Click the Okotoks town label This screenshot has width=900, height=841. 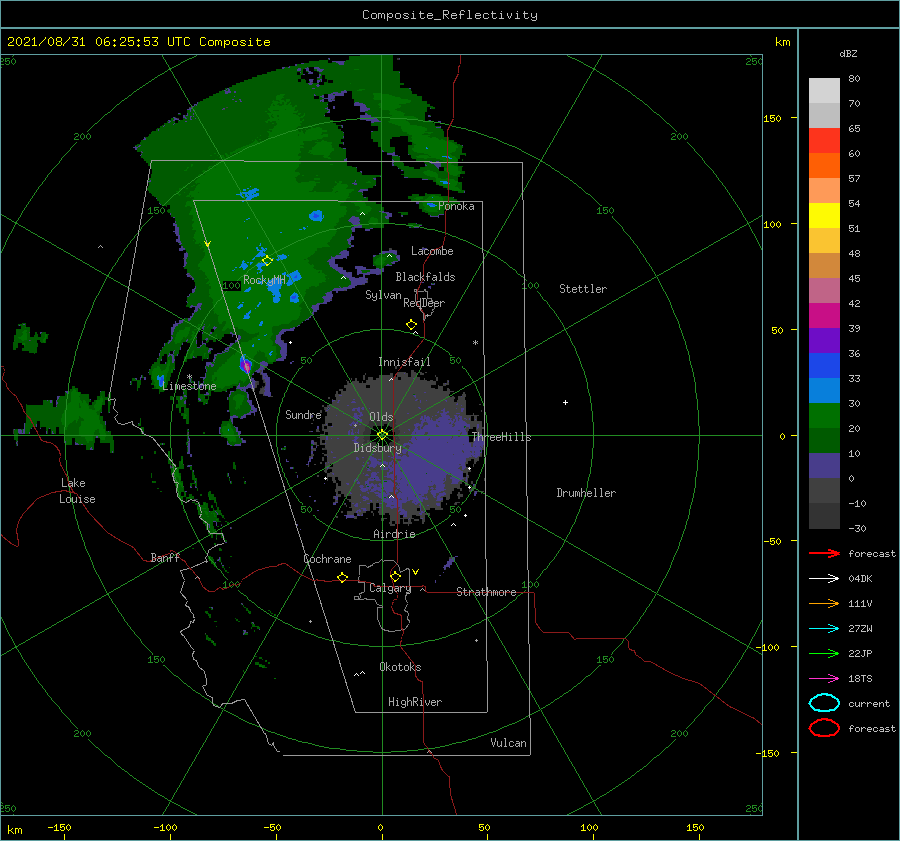(400, 667)
